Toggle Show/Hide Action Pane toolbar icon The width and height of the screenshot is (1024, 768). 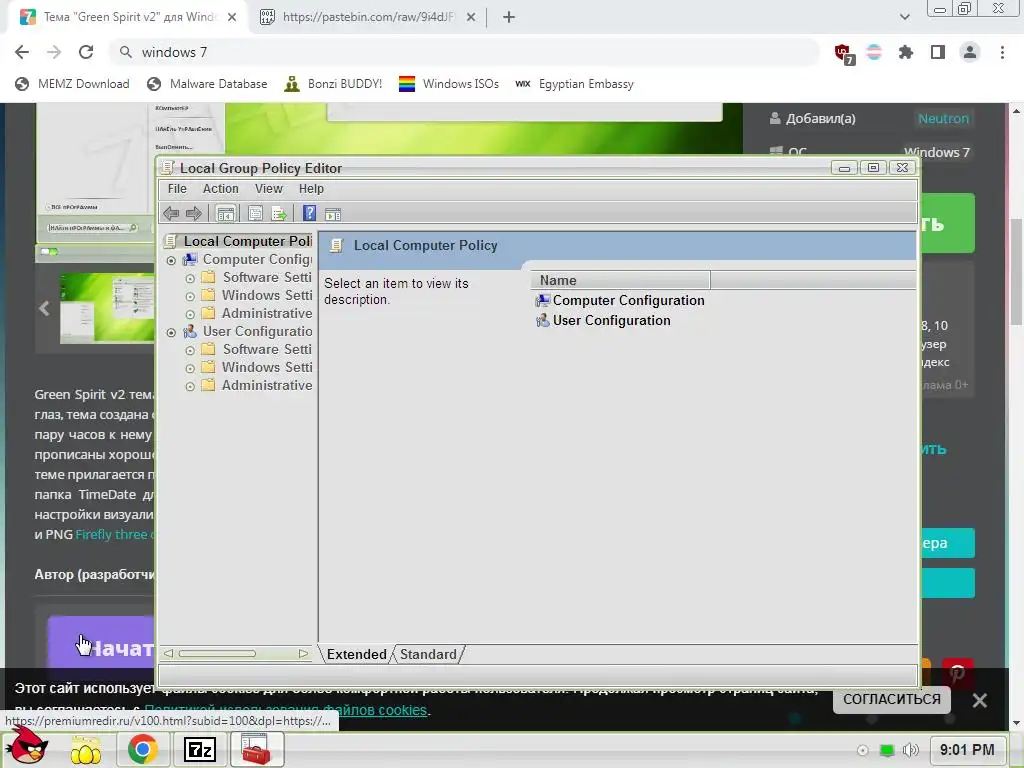click(x=333, y=214)
